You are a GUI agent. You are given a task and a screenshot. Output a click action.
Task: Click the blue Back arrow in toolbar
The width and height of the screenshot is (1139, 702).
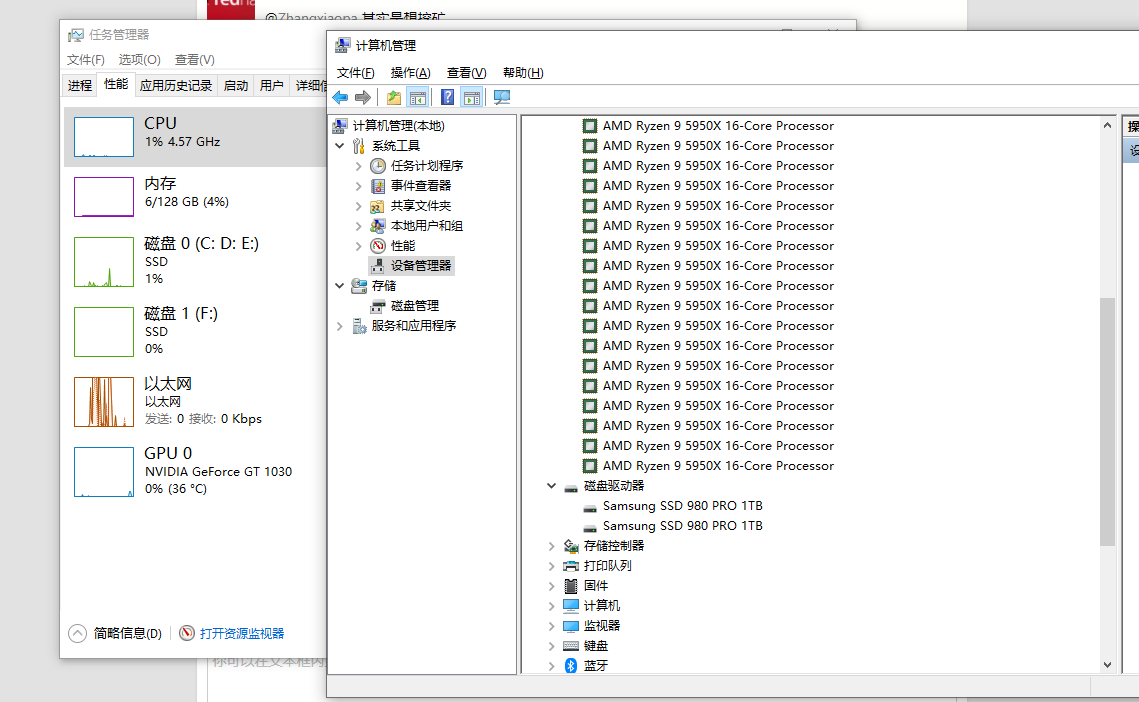[x=340, y=97]
